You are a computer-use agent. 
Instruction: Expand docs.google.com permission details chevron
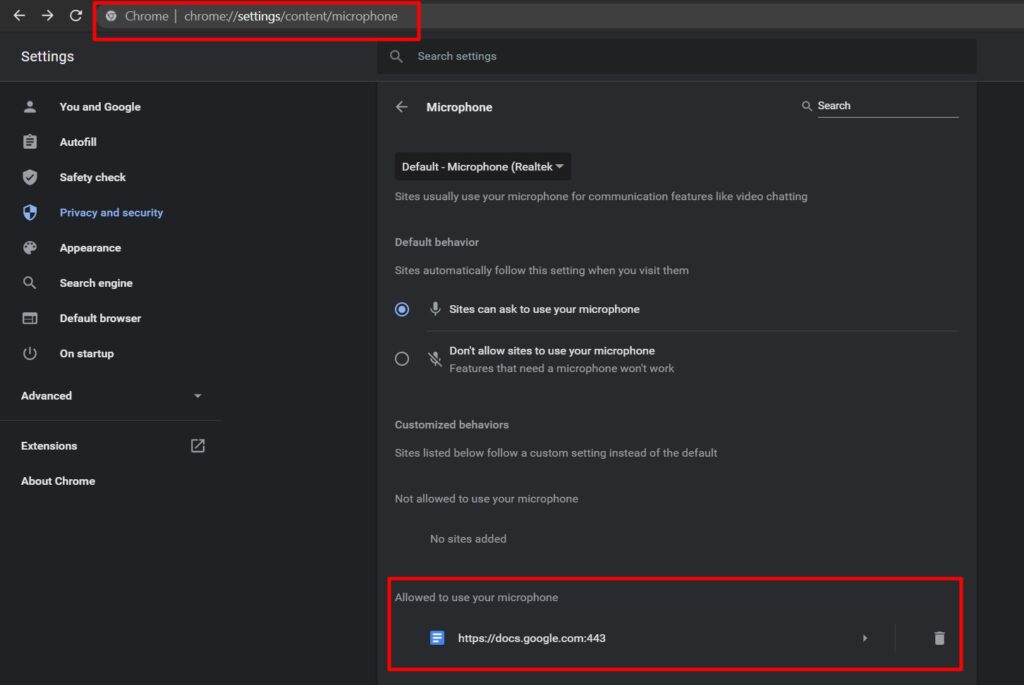click(x=865, y=637)
